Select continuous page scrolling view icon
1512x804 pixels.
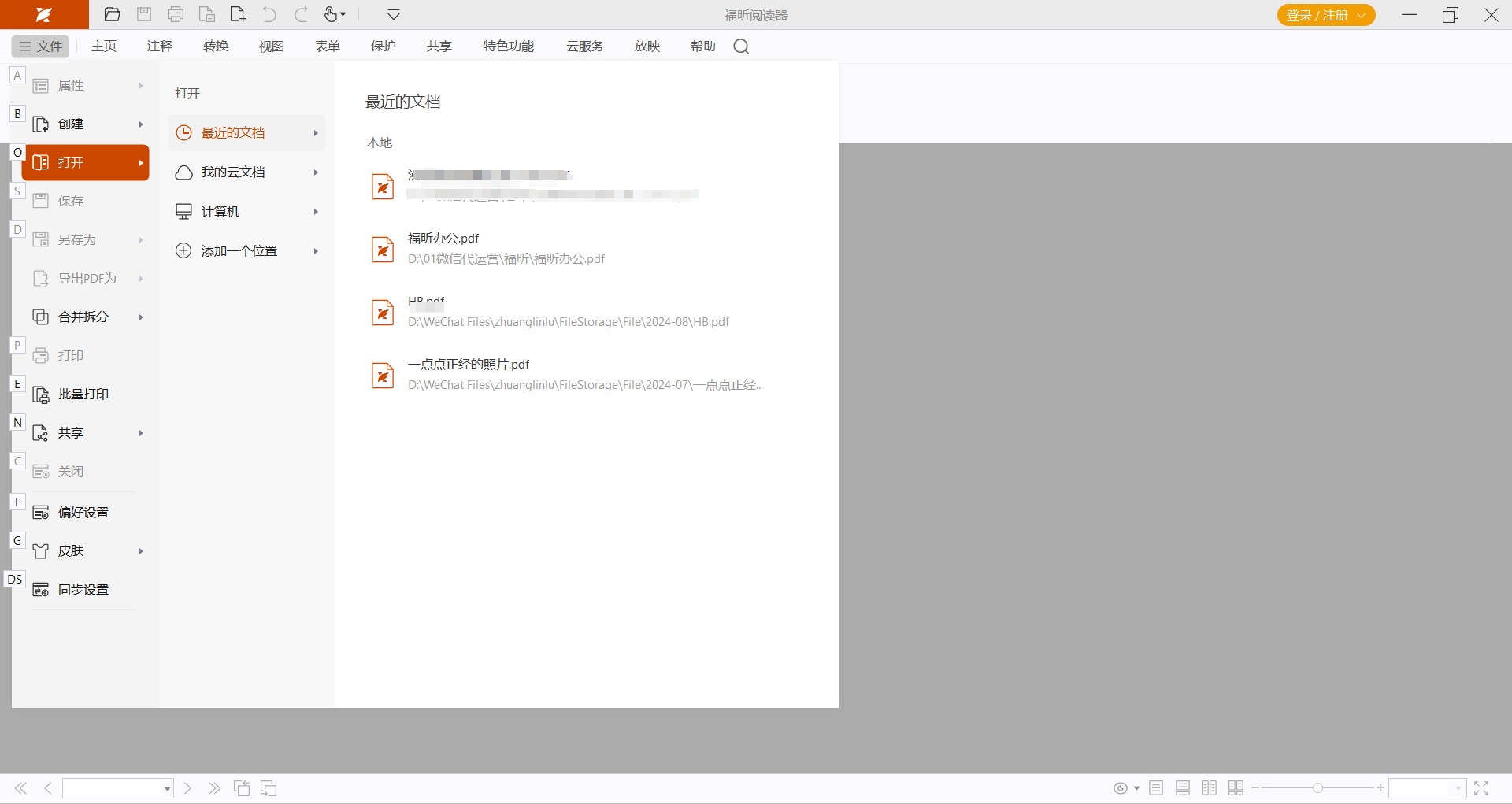click(x=1183, y=788)
